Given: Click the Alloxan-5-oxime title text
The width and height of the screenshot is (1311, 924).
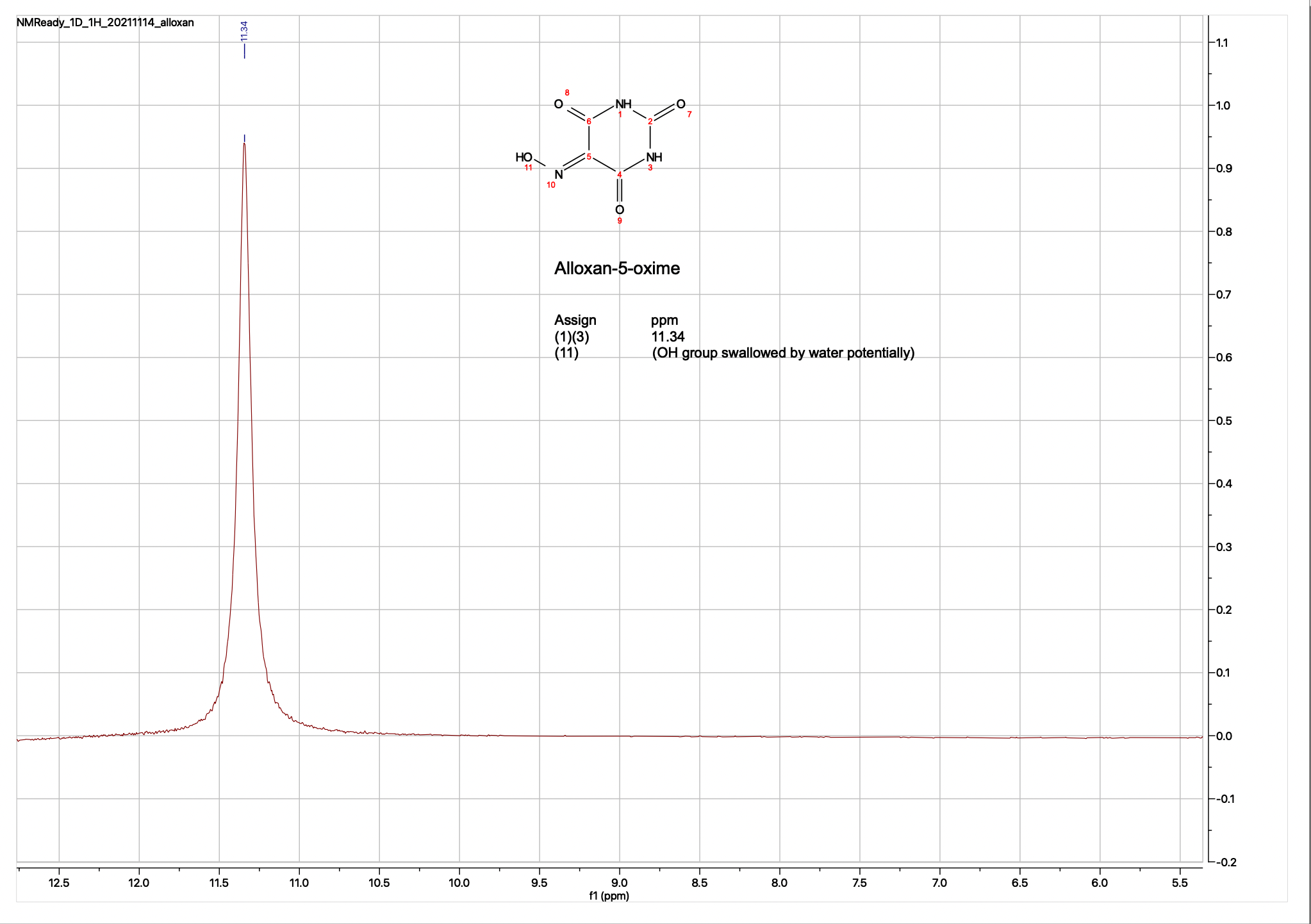Looking at the screenshot, I should coord(616,268).
